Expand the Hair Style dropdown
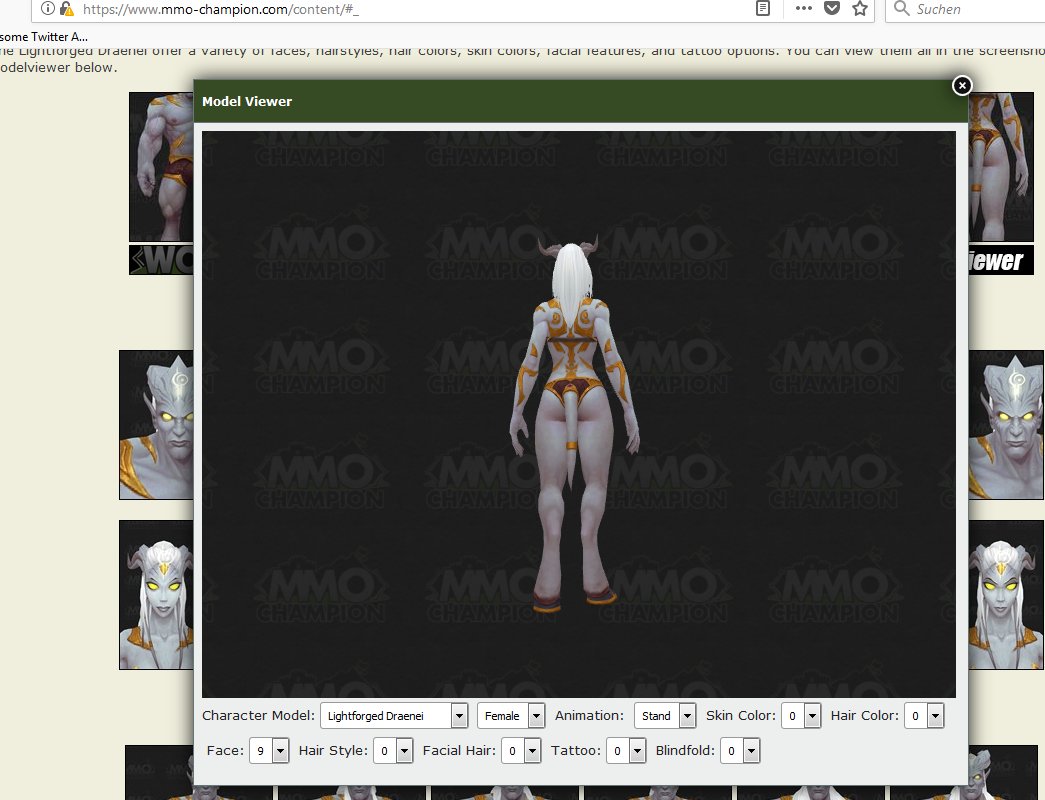 [393, 751]
